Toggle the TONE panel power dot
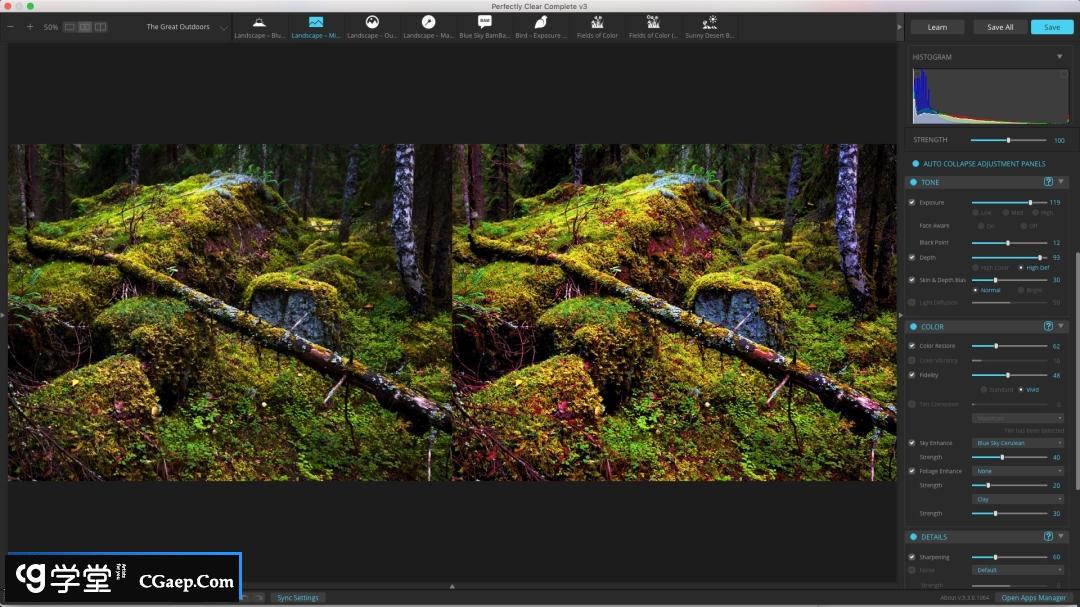 (x=914, y=182)
